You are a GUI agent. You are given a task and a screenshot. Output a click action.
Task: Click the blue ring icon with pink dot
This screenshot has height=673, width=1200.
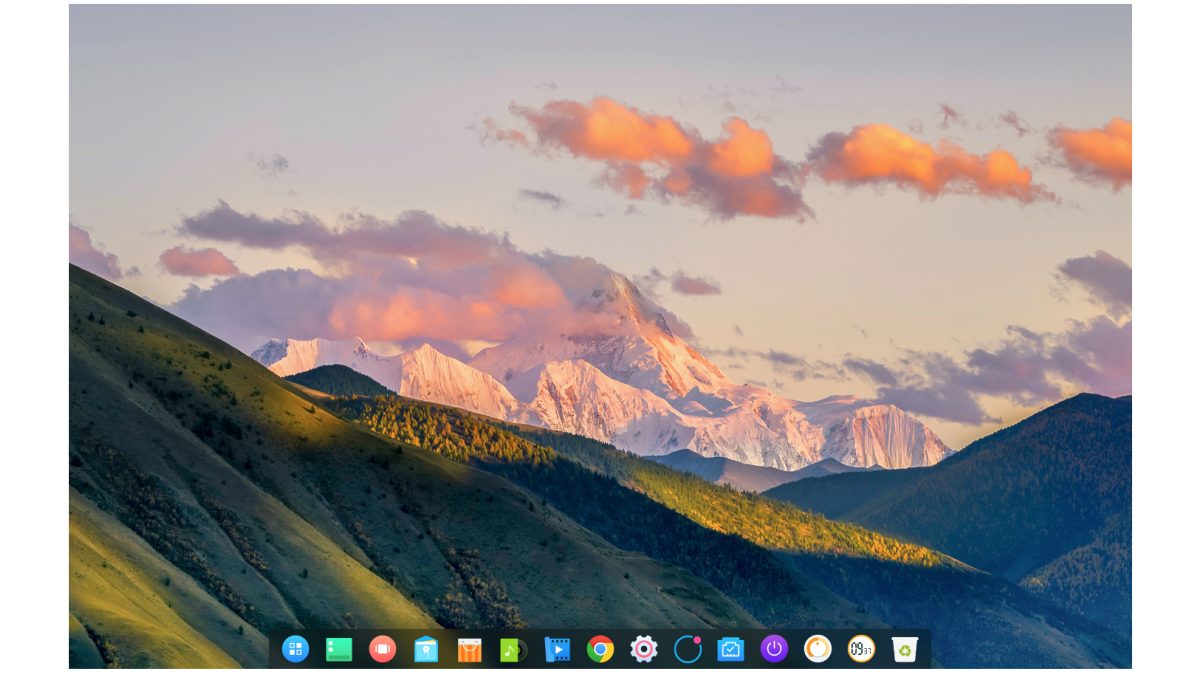point(688,649)
